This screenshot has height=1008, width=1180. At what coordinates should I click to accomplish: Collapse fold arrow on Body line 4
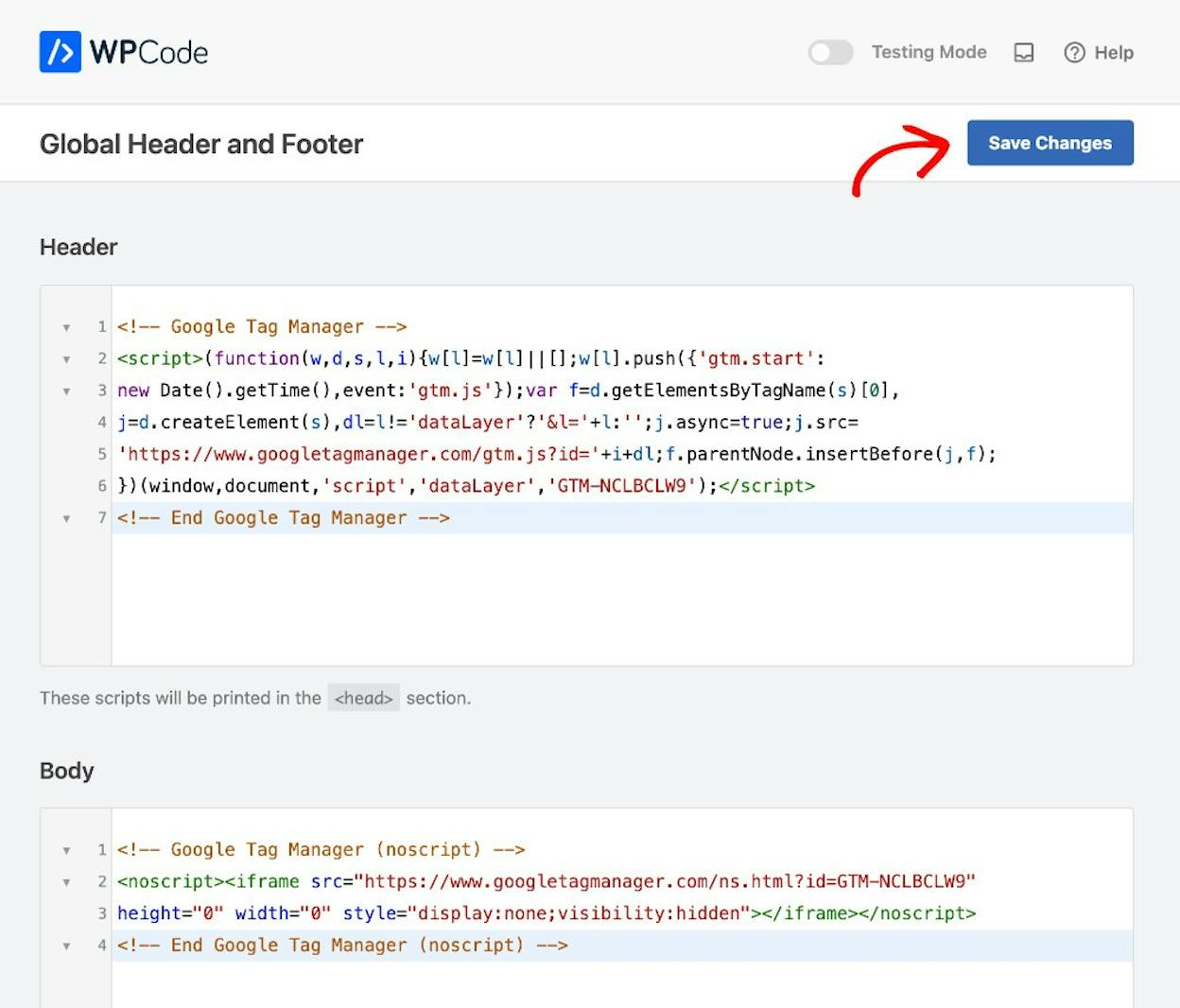click(66, 946)
